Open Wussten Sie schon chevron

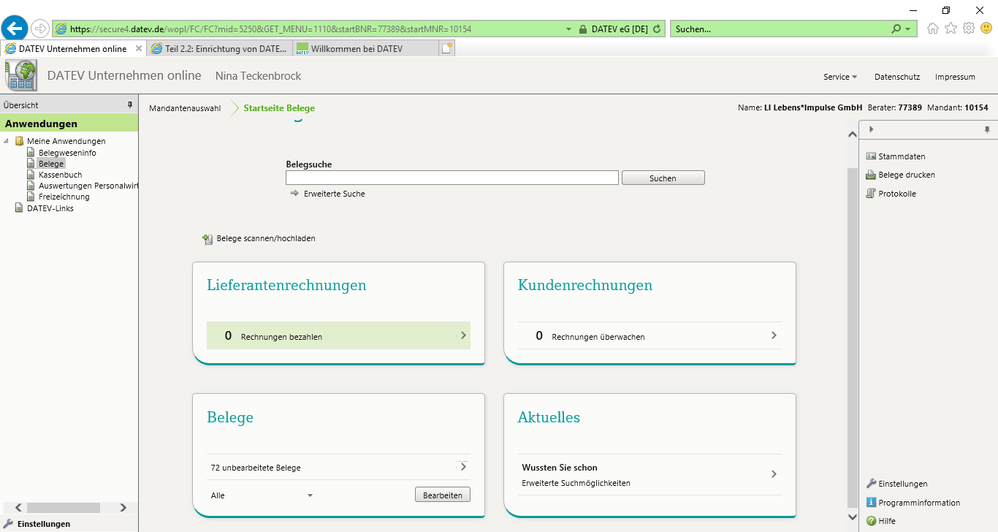[x=774, y=474]
